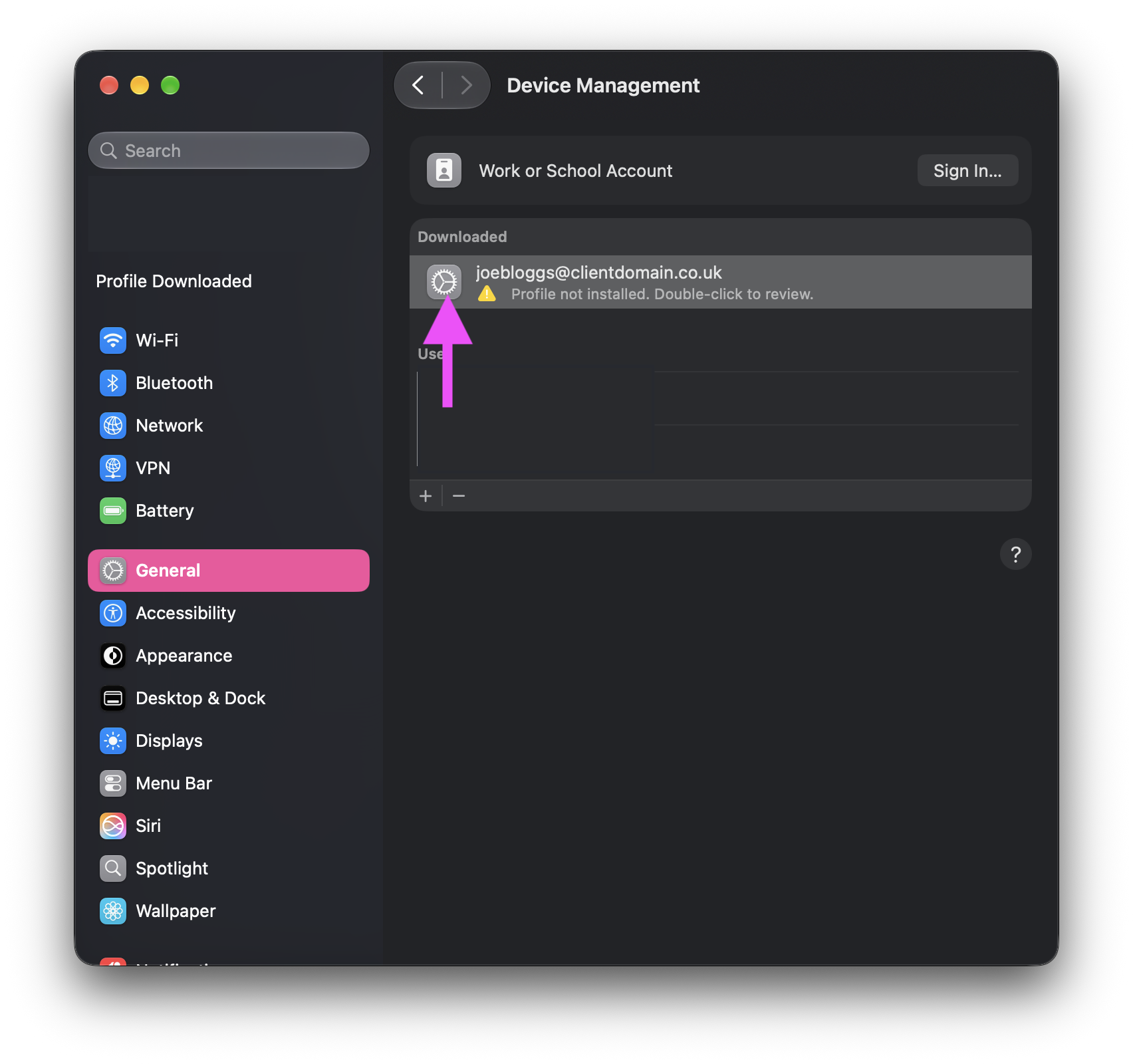The height and width of the screenshot is (1064, 1133).
Task: Select Wi-Fi label in the sidebar
Action: coord(157,340)
